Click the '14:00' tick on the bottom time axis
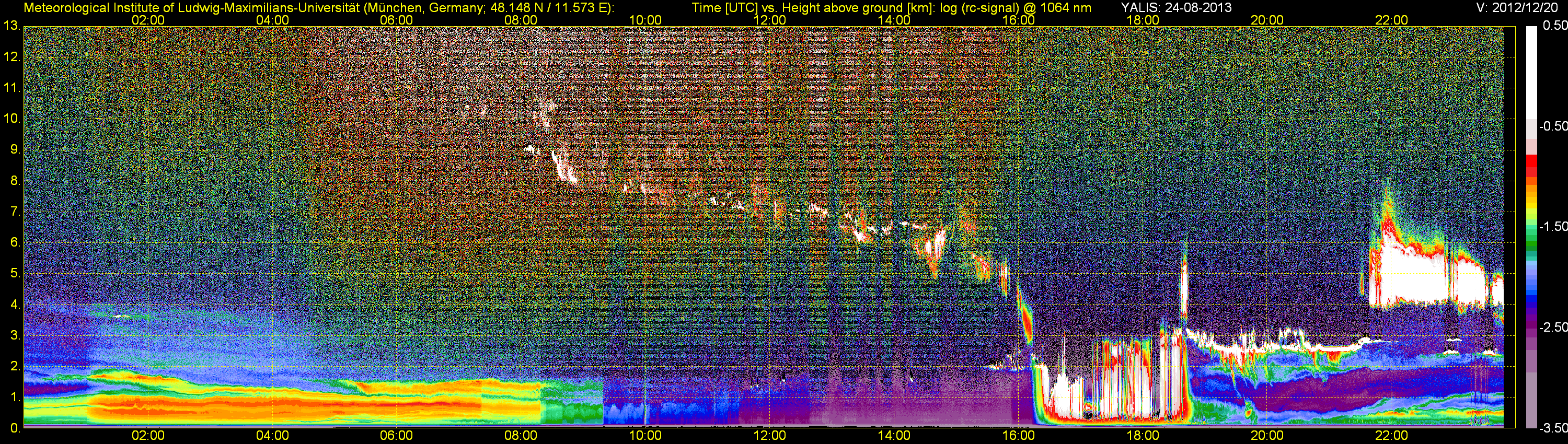The image size is (1568, 444). (x=894, y=436)
